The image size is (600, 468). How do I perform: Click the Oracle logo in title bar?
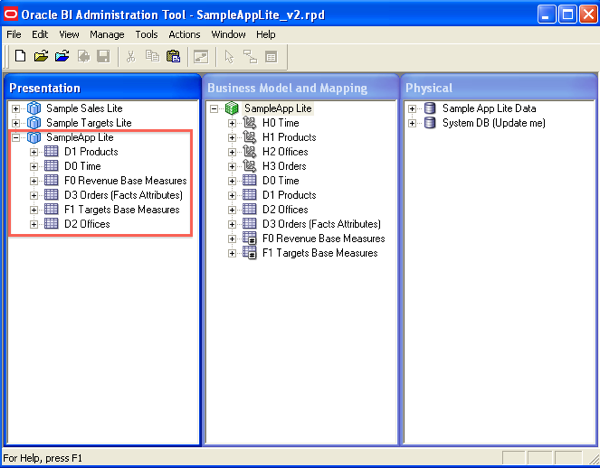11,14
